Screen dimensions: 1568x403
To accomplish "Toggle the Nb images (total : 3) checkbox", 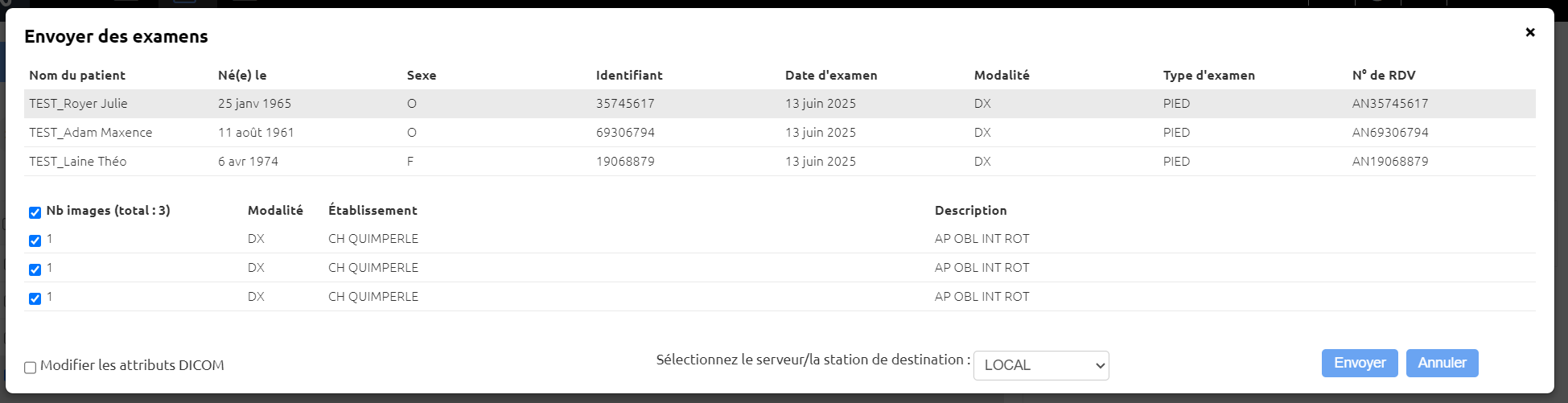I will (x=35, y=212).
